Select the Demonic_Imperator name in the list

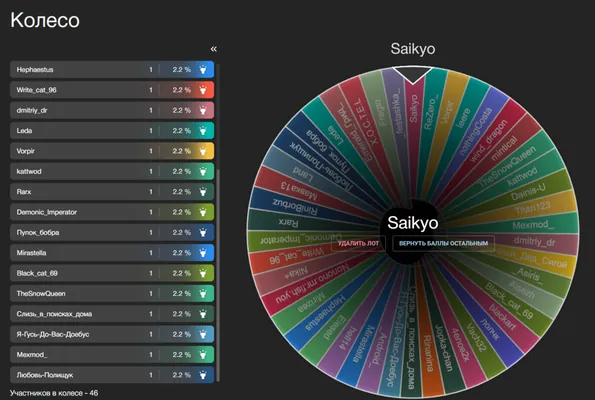tap(47, 212)
